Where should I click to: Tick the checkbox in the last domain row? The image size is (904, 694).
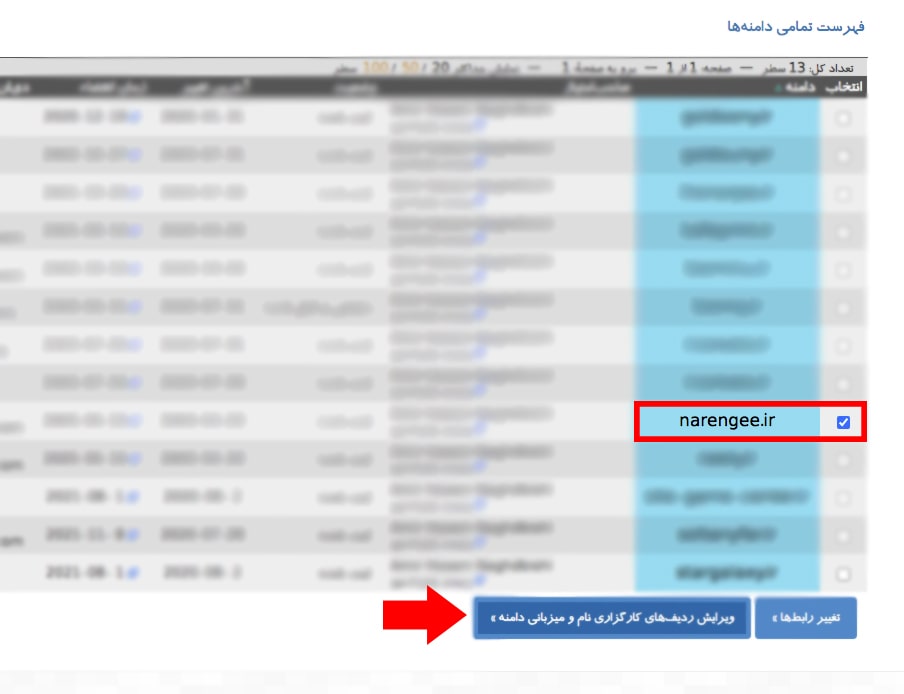coord(843,575)
